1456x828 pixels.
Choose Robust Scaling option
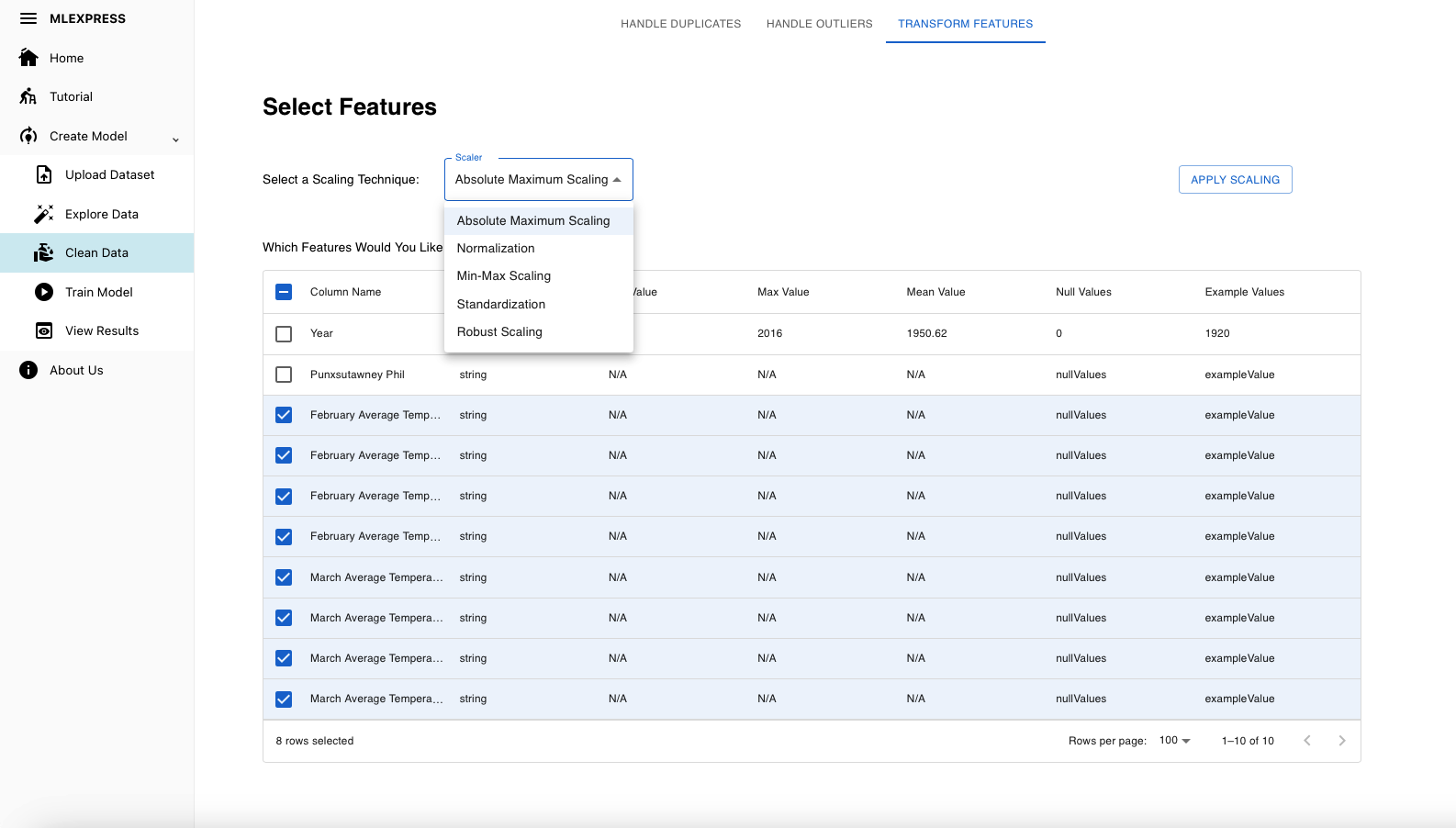[539, 332]
